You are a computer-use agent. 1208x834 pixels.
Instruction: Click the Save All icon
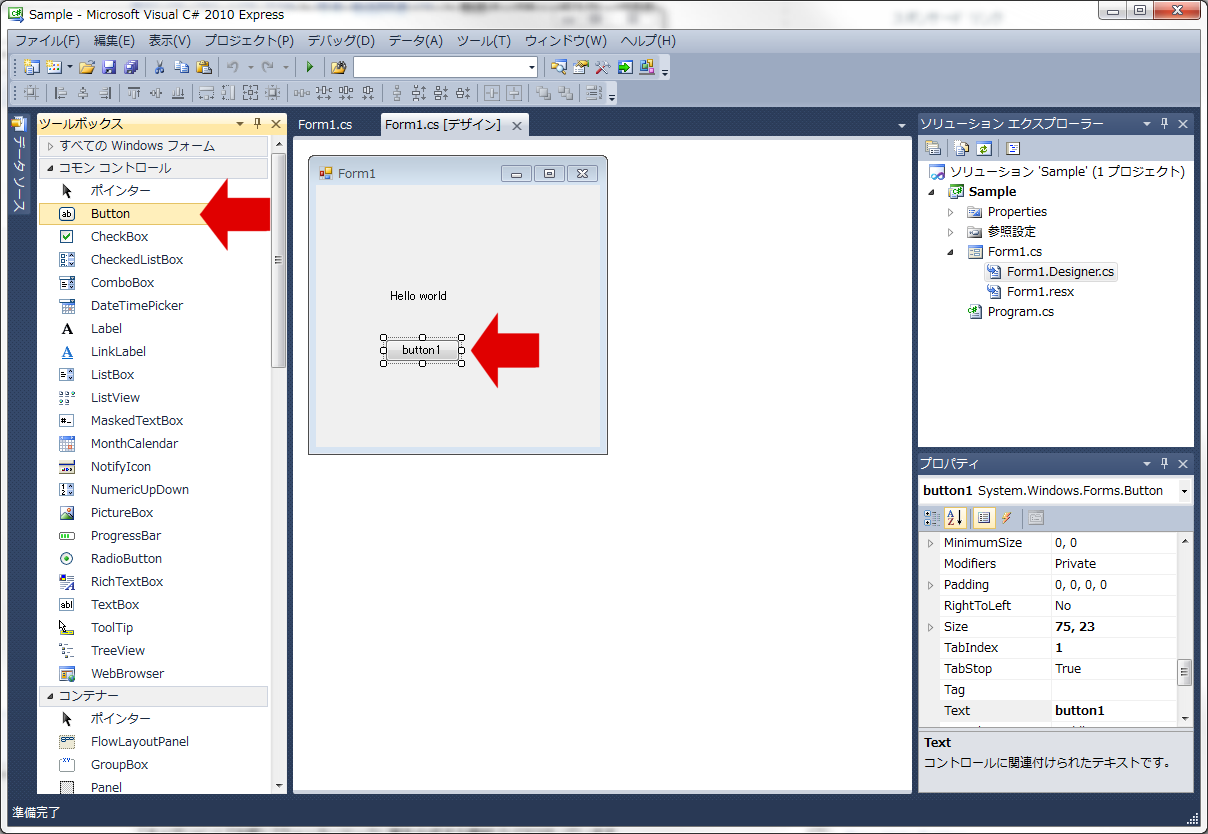(x=131, y=67)
